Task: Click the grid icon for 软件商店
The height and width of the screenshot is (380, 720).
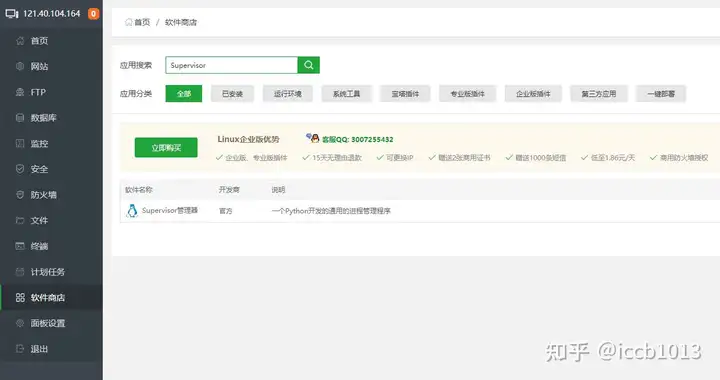Action: coord(20,298)
